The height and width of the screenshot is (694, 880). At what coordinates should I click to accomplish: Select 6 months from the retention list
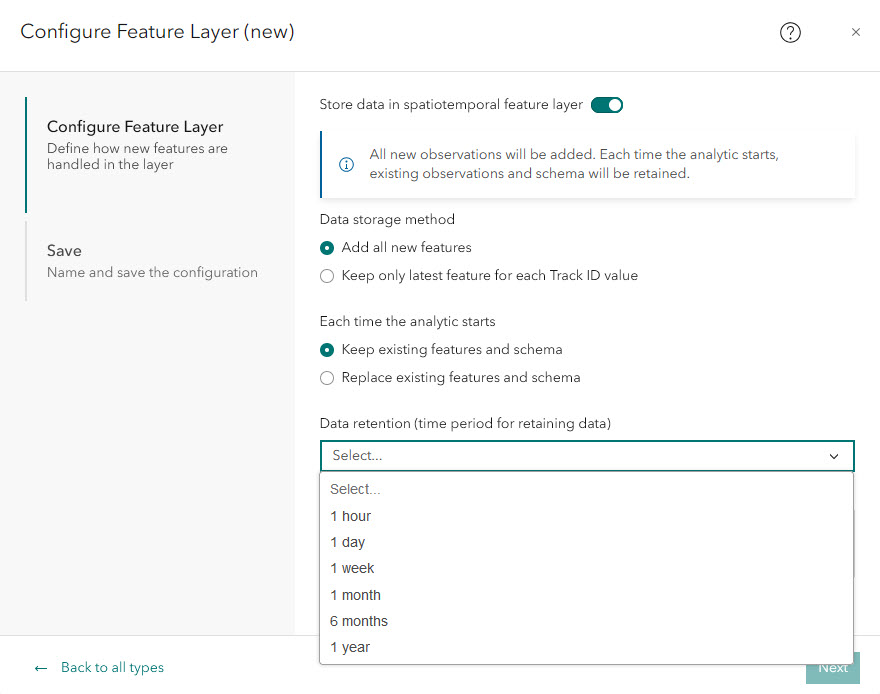(x=358, y=620)
